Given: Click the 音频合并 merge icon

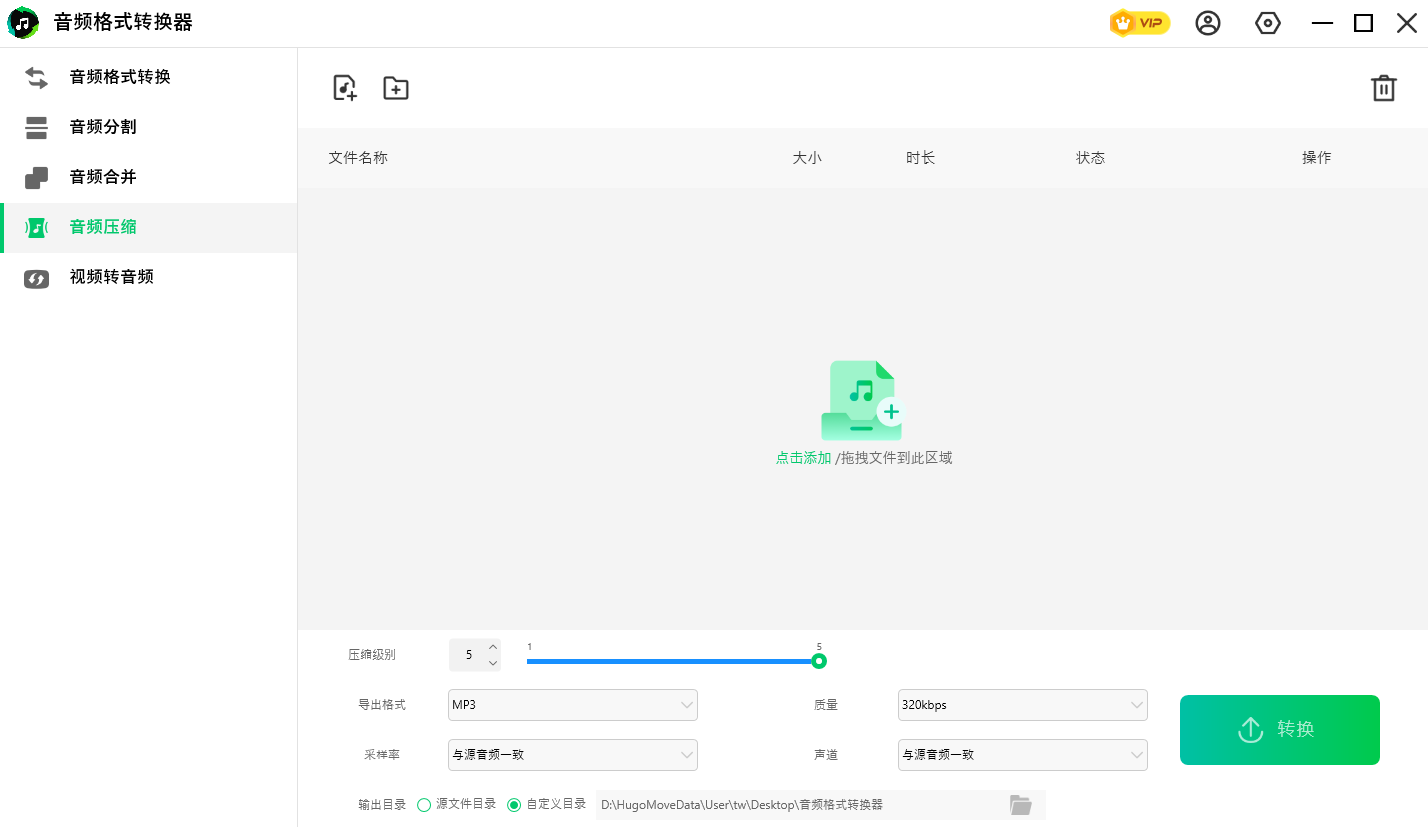Looking at the screenshot, I should (x=36, y=177).
